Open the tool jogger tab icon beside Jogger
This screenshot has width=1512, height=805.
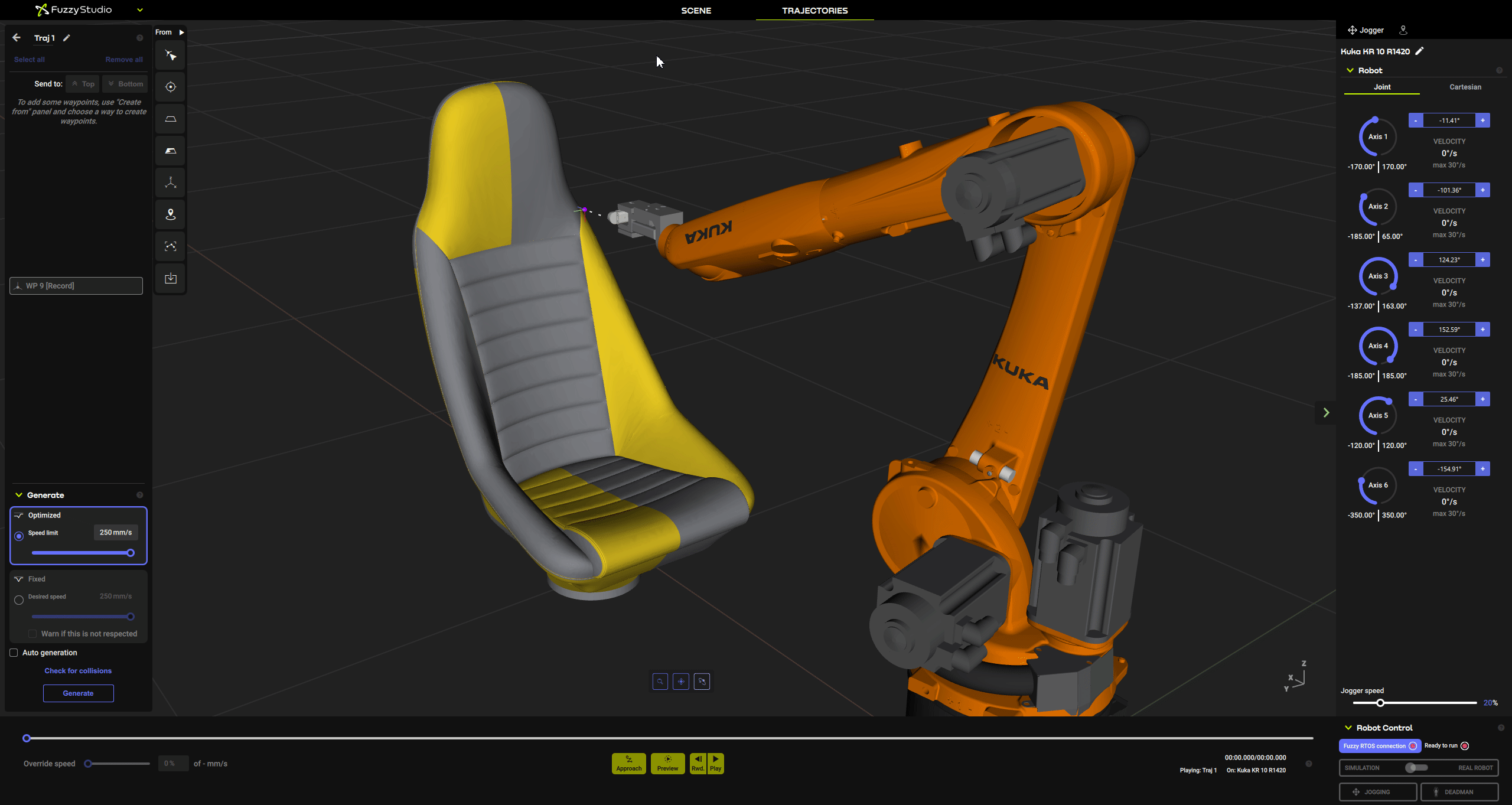click(x=1403, y=30)
